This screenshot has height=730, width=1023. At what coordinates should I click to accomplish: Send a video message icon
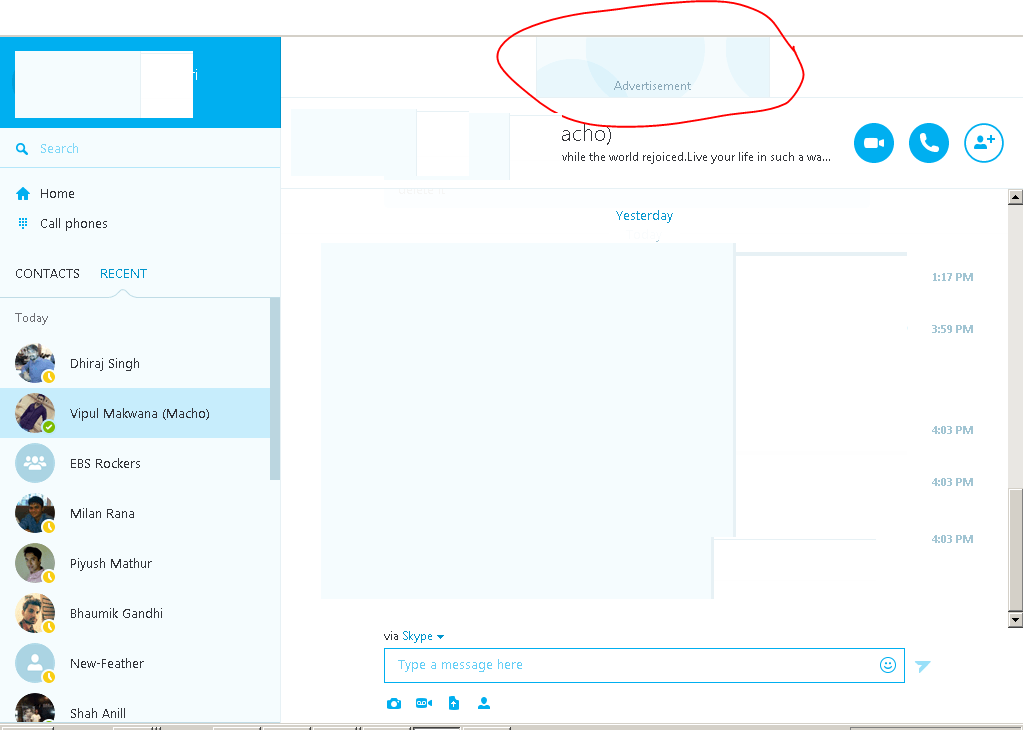[423, 703]
